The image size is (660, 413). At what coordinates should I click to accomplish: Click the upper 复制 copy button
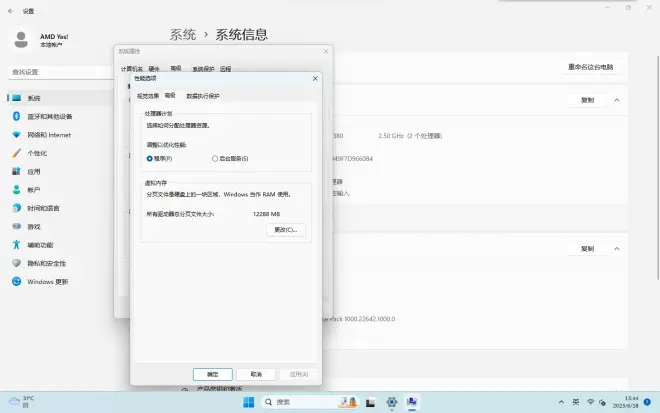click(587, 100)
